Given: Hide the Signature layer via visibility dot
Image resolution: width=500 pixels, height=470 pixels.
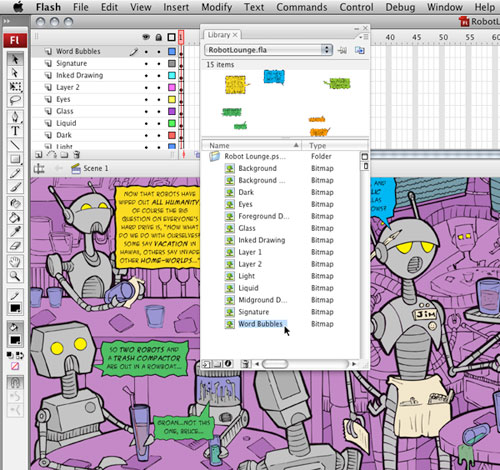Looking at the screenshot, I should (x=146, y=64).
